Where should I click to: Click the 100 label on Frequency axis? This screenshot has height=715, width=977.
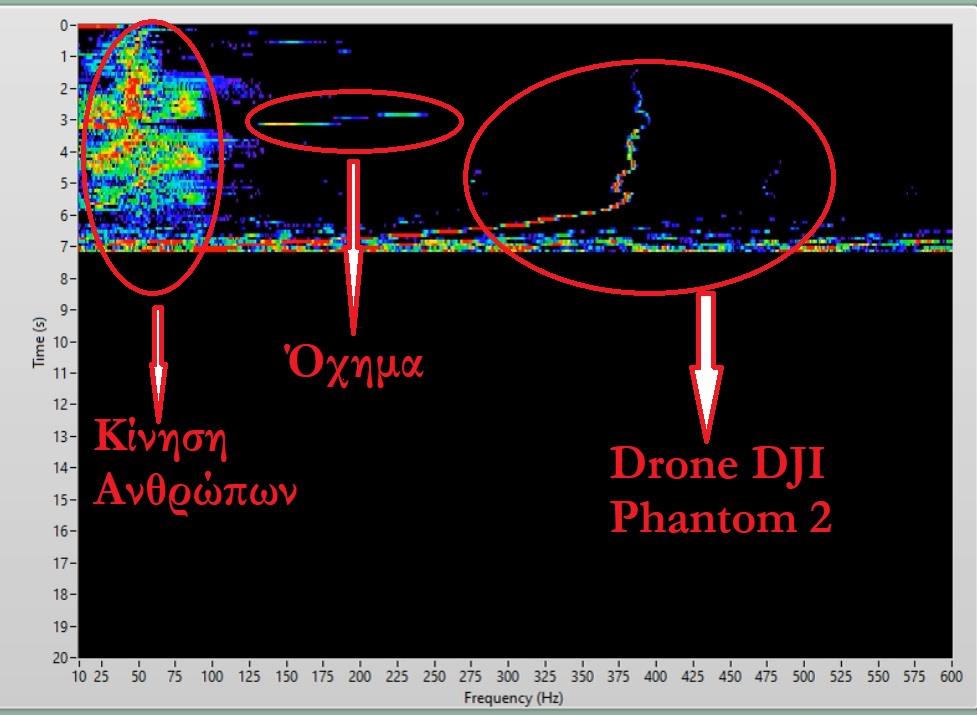tap(212, 677)
